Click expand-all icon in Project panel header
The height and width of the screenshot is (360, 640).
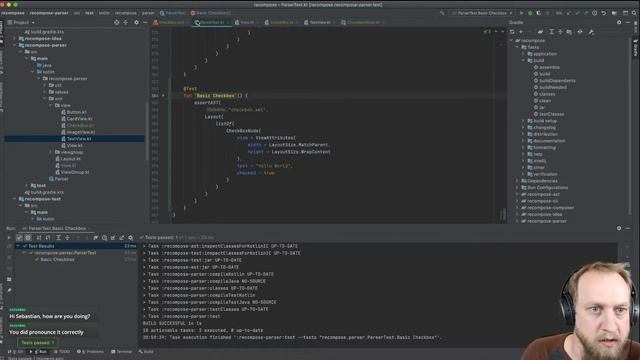click(126, 22)
